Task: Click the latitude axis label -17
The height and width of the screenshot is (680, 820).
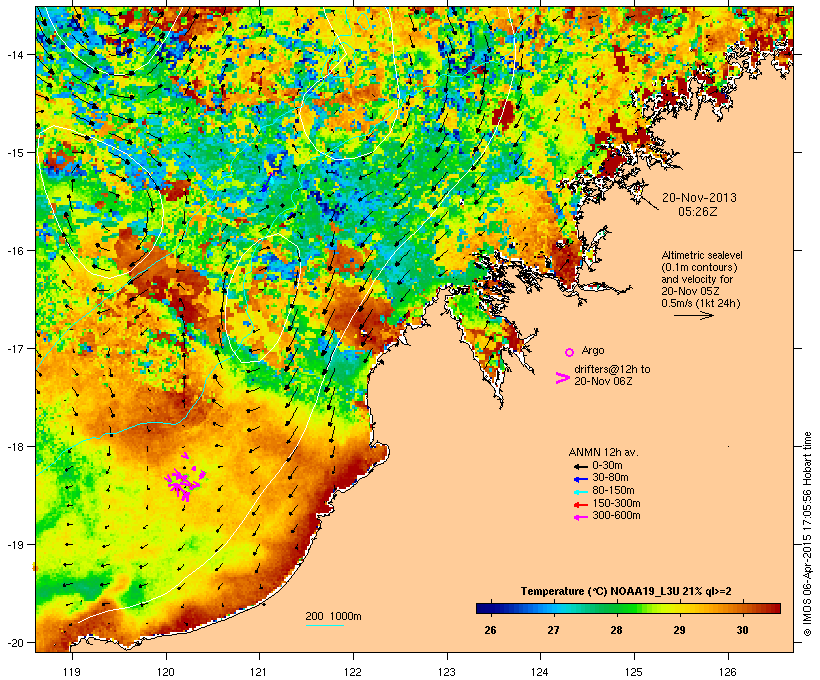Action: [x=14, y=348]
